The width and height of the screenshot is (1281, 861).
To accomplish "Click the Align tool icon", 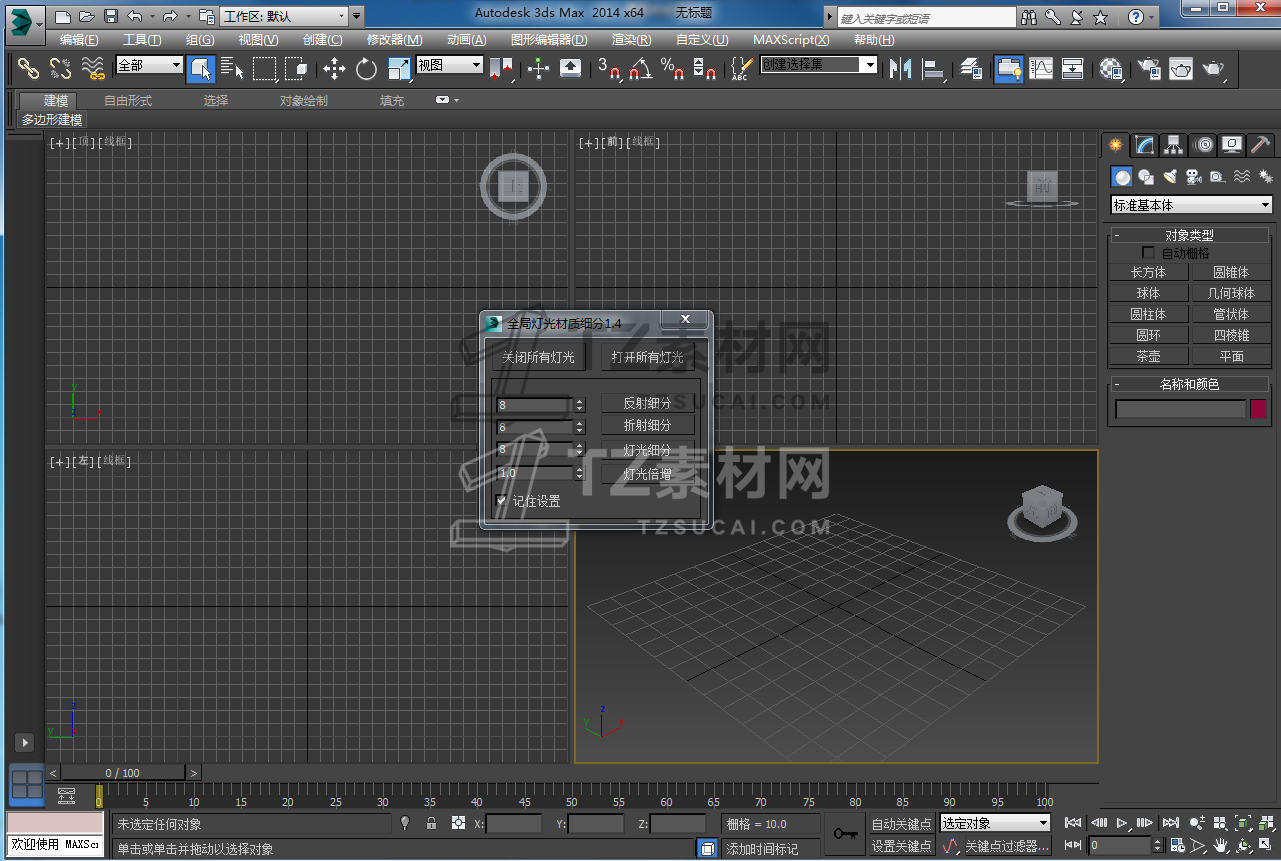I will (x=934, y=68).
